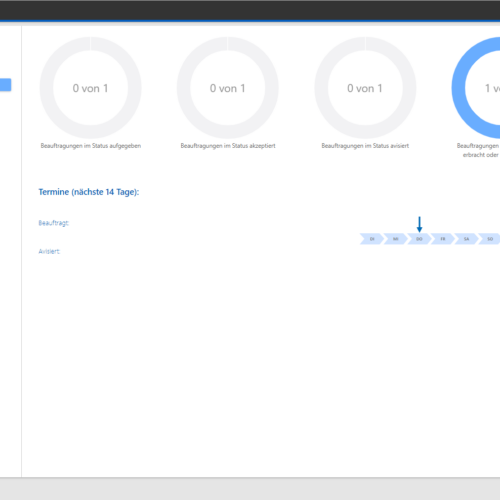The width and height of the screenshot is (500, 500).
Task: Click "Beauftragungen im Status akzeptiert" caption
Action: [228, 146]
